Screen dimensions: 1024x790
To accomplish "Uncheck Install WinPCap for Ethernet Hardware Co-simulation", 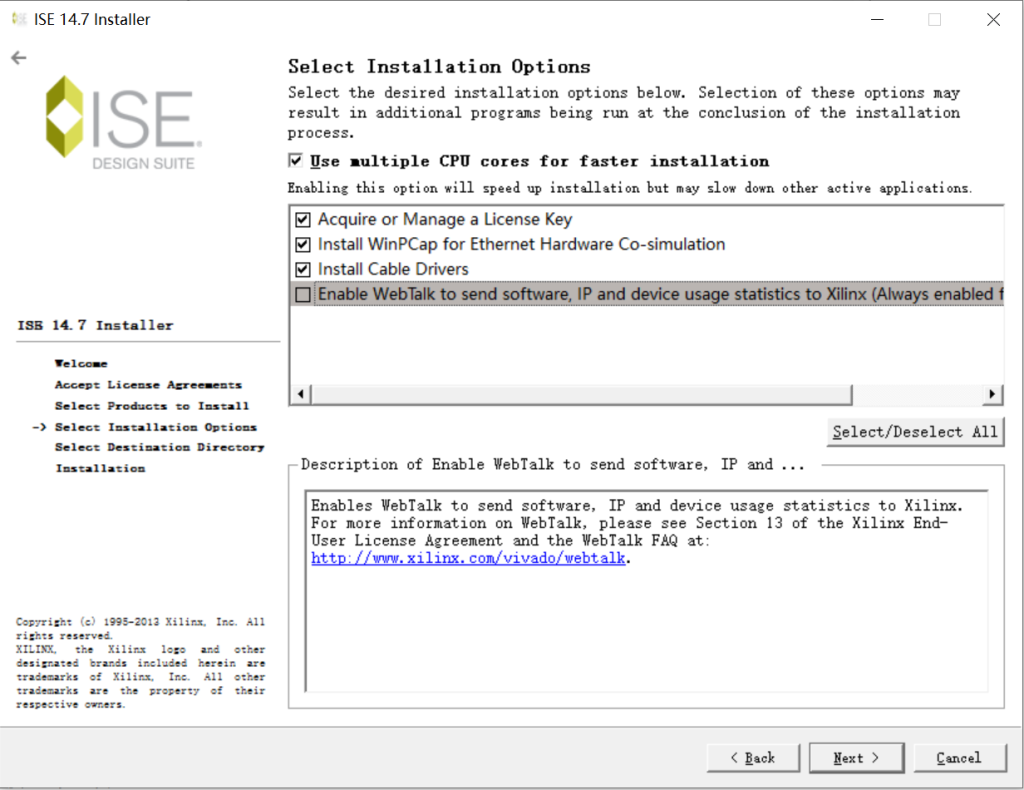I will 303,244.
